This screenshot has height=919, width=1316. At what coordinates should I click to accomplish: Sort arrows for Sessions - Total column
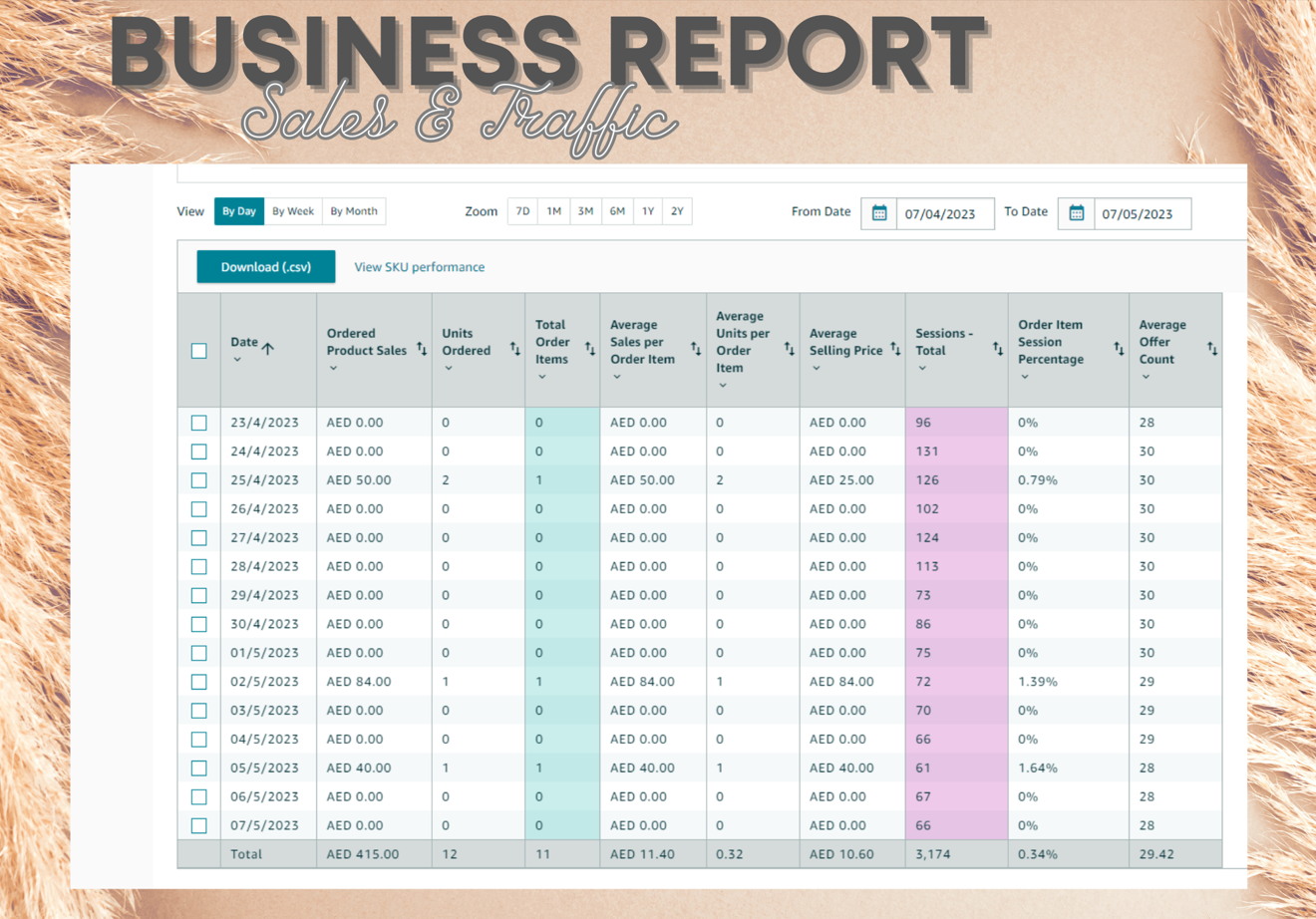[998, 349]
